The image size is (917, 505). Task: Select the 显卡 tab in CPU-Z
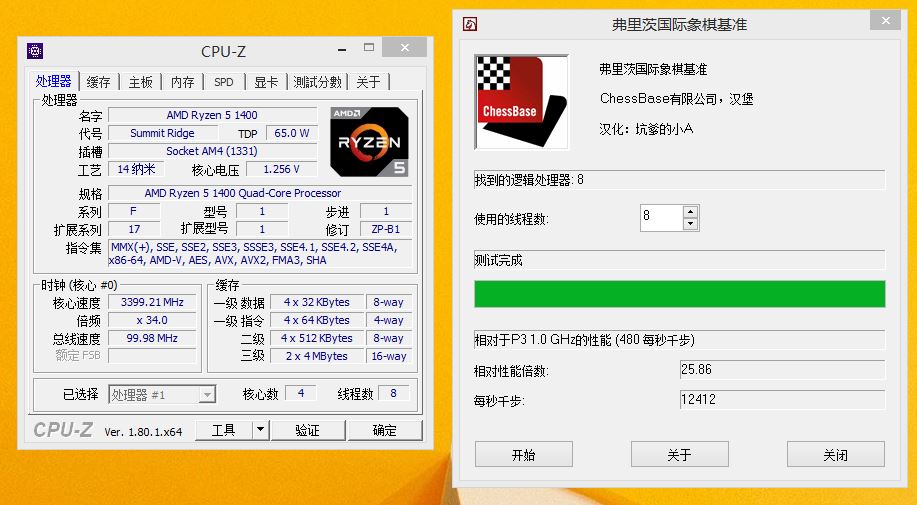pos(266,82)
